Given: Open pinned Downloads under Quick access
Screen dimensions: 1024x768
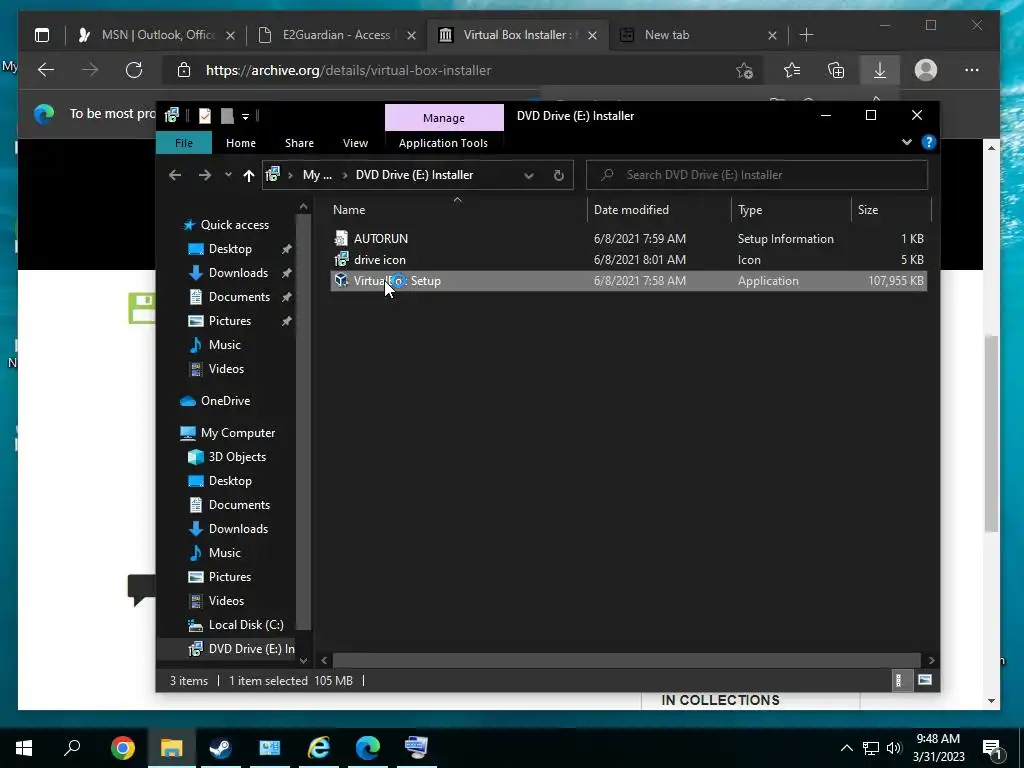Looking at the screenshot, I should tap(238, 273).
